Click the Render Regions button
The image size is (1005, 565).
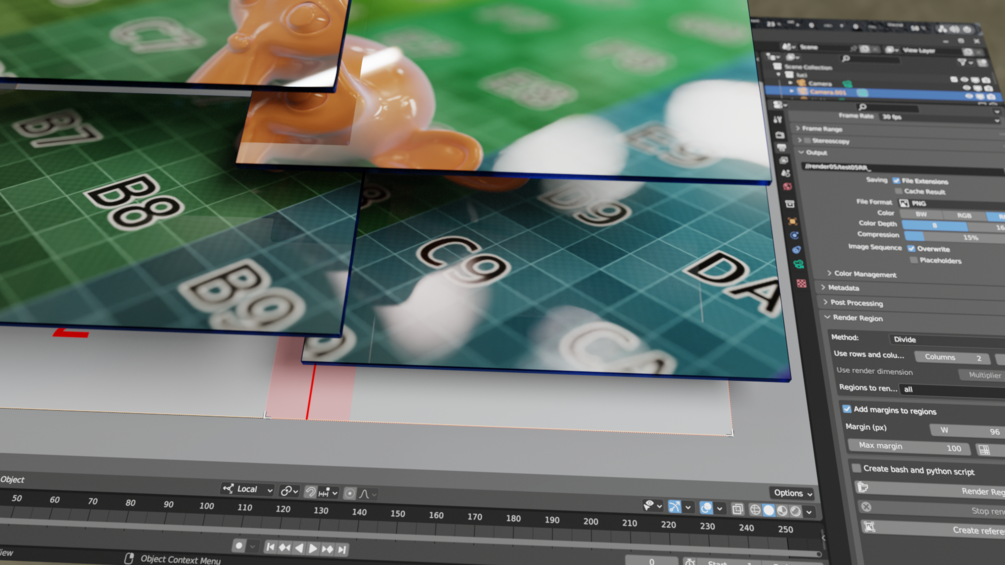coord(929,489)
